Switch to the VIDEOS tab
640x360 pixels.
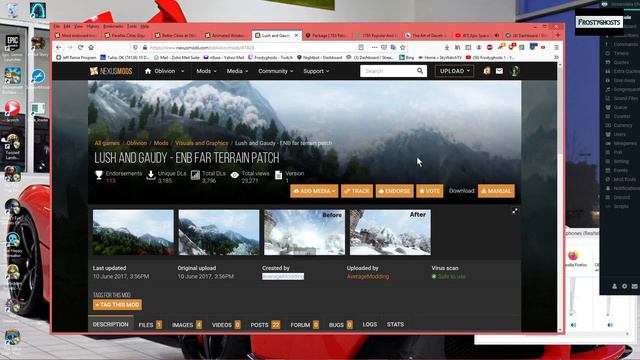coord(226,324)
